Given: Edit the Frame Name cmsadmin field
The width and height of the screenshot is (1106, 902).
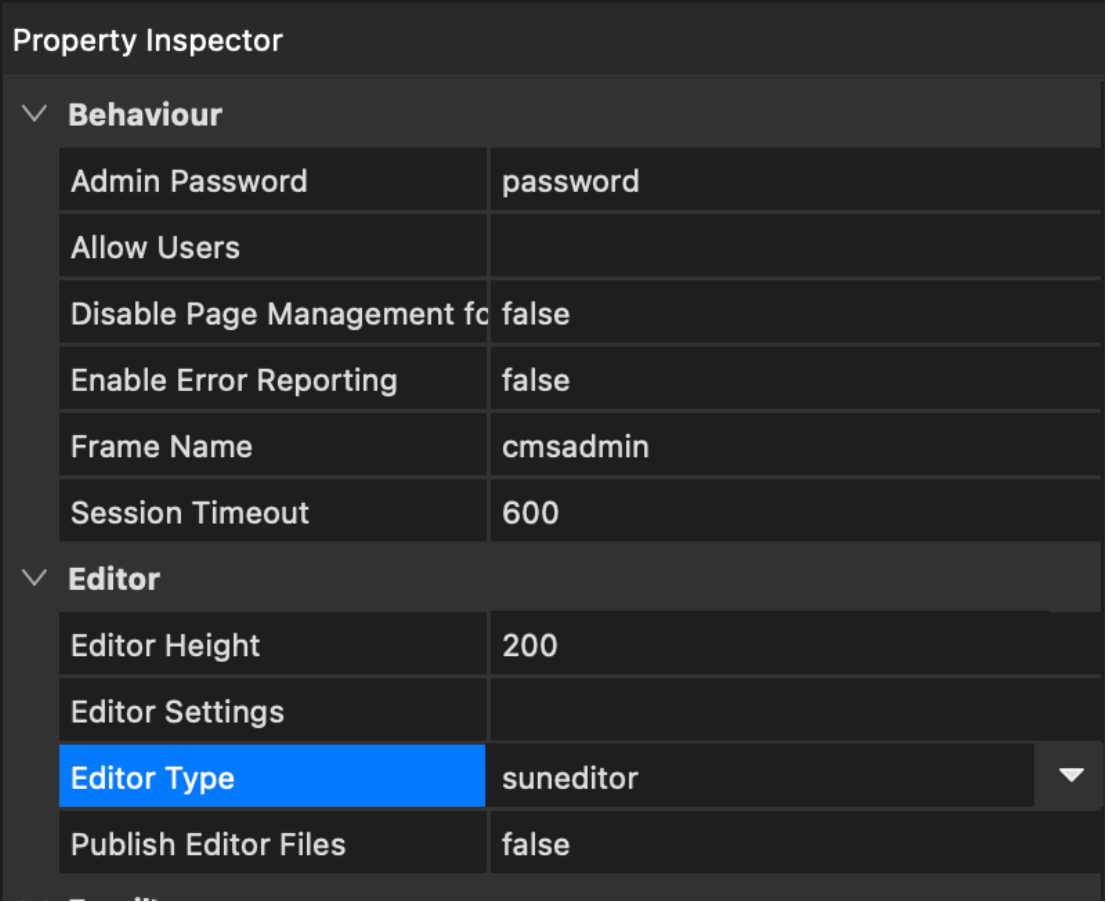Looking at the screenshot, I should 794,446.
